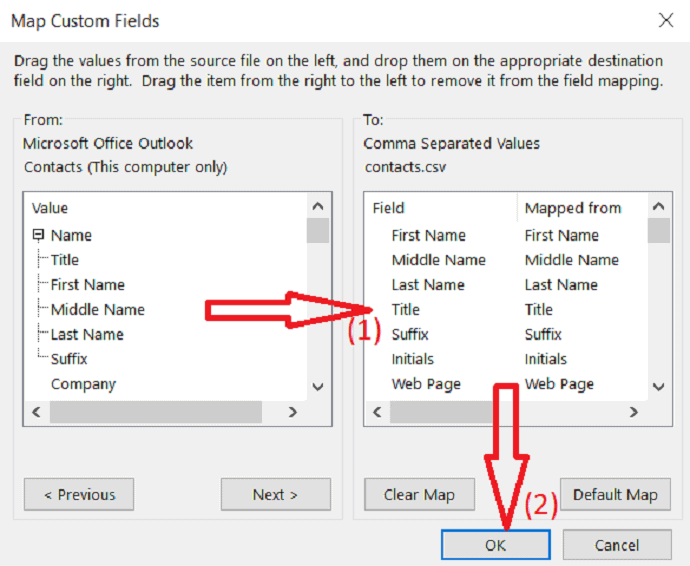Select First Name in the Field column
The height and width of the screenshot is (566, 690).
coord(429,235)
